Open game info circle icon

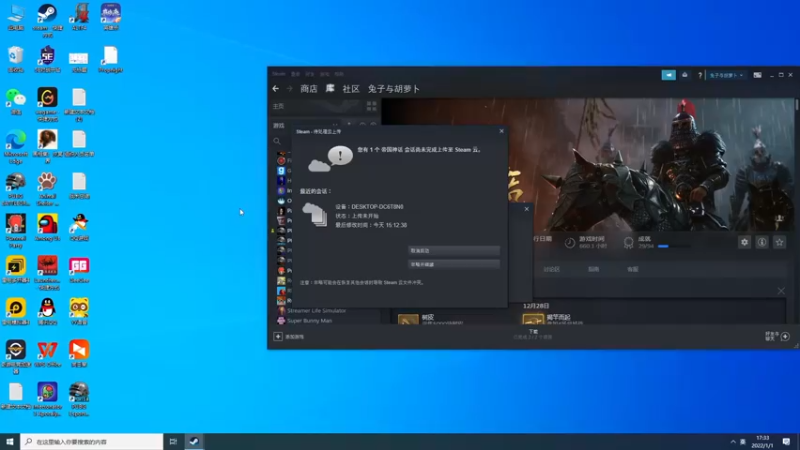click(762, 242)
